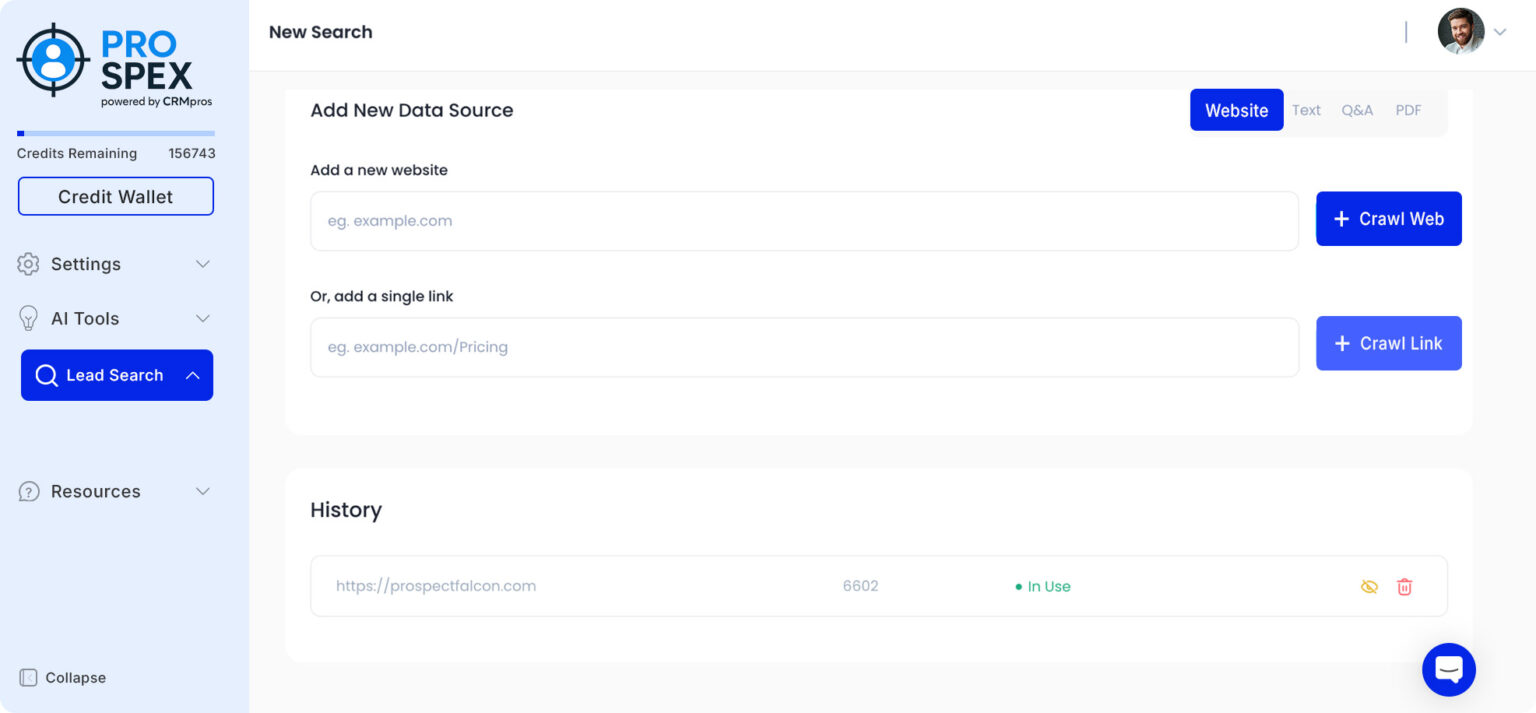Click the 6602 count value
The width and height of the screenshot is (1536, 713).
[860, 586]
